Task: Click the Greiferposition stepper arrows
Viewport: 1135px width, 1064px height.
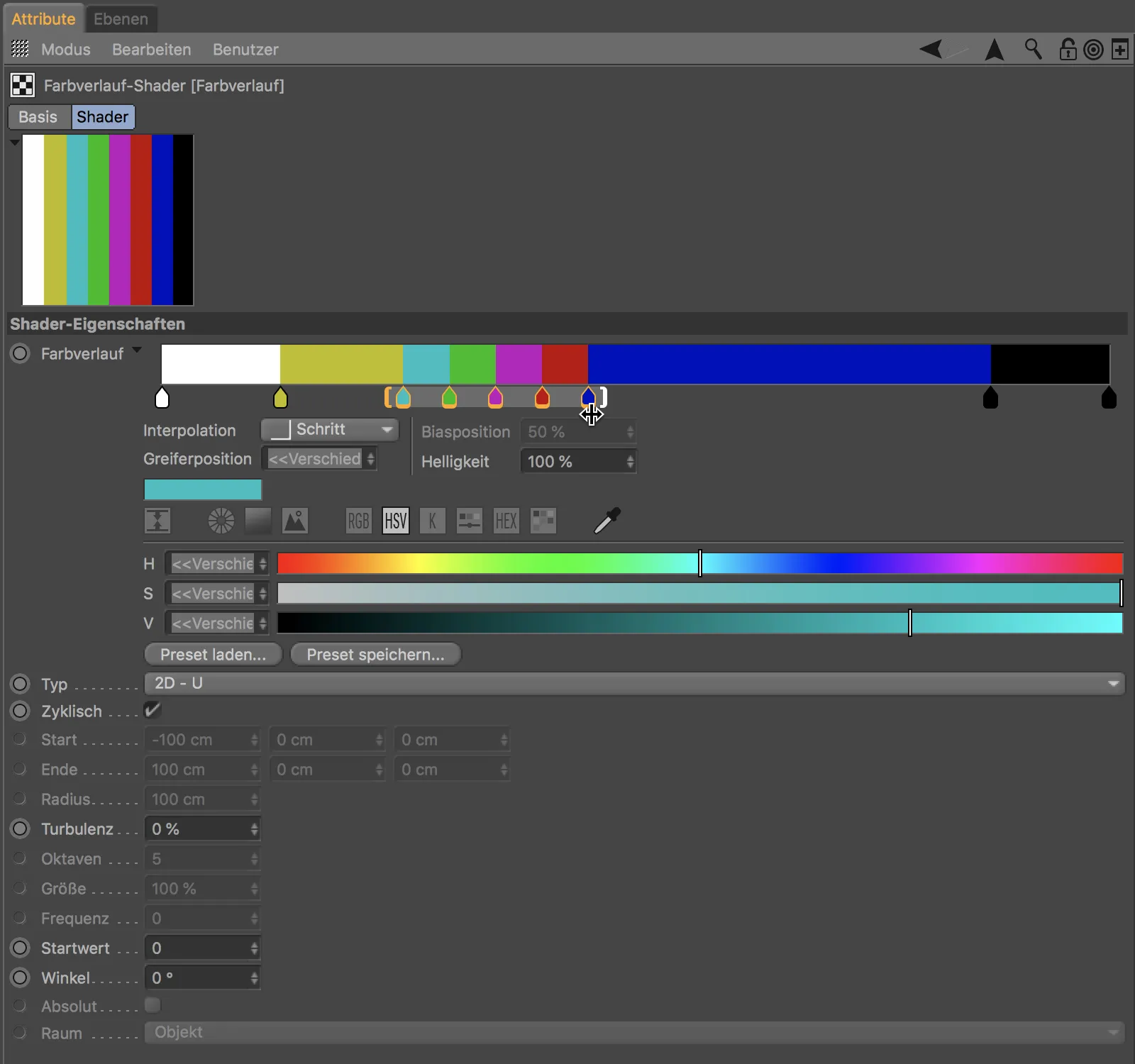Action: (370, 459)
